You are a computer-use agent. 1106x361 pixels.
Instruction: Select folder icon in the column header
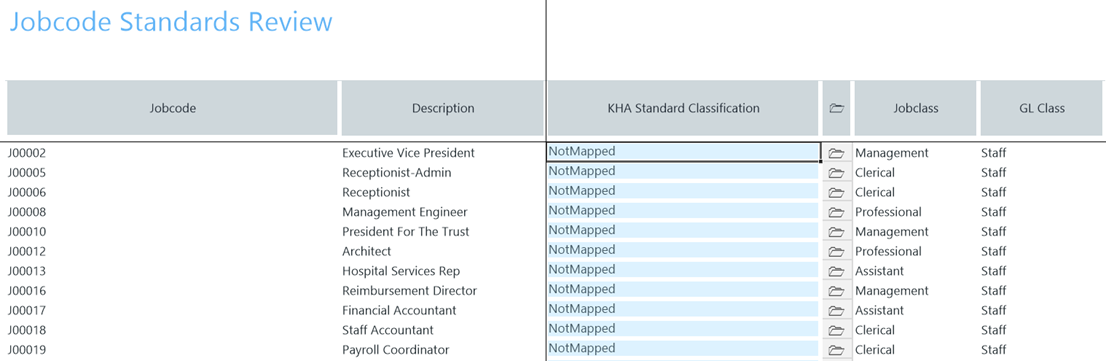(x=836, y=108)
